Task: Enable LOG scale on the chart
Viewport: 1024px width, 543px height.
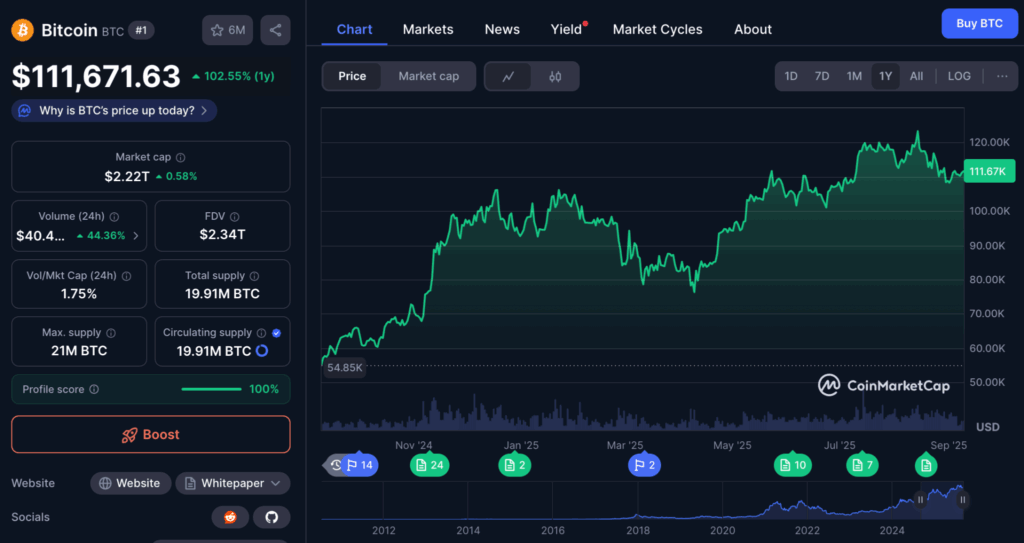Action: [959, 76]
